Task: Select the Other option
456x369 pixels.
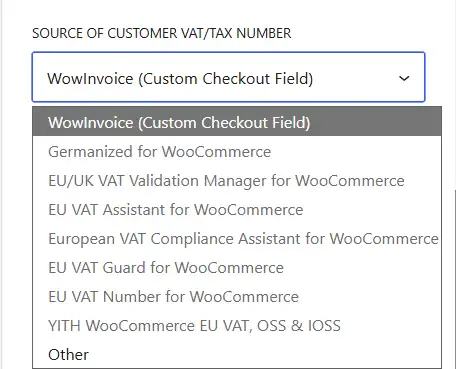Action: point(237,354)
